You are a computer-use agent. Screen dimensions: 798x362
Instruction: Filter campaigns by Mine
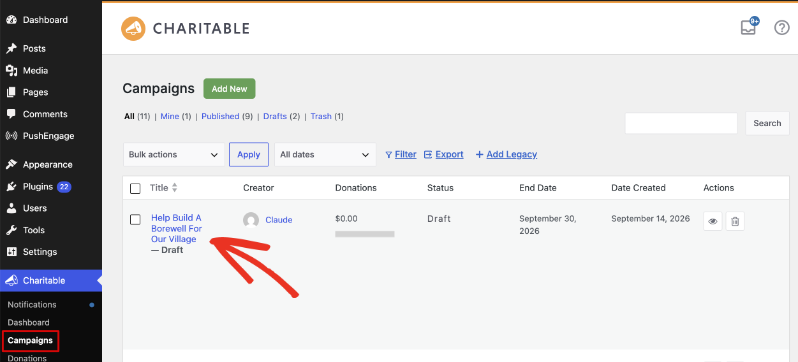pyautogui.click(x=170, y=116)
